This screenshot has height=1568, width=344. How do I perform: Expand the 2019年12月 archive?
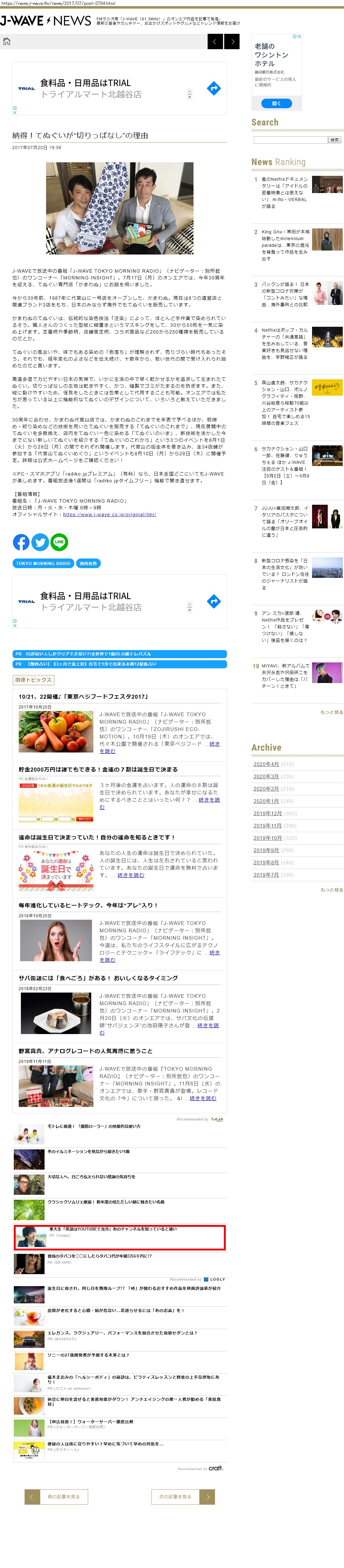pyautogui.click(x=268, y=813)
